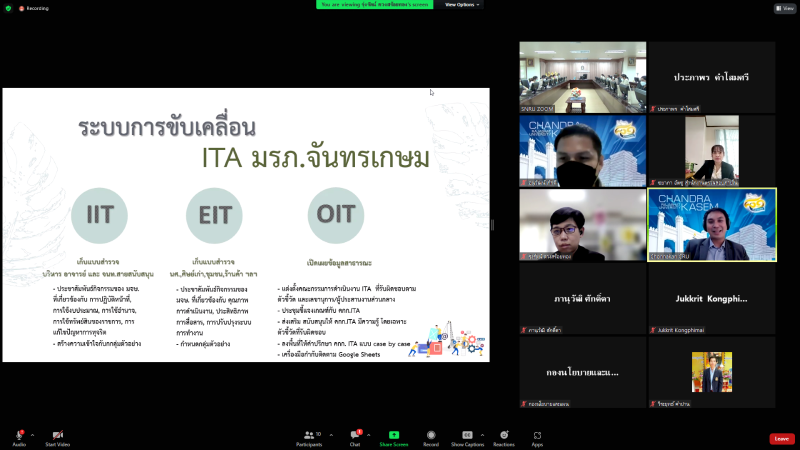Click the Leave meeting button
This screenshot has height=450, width=800.
tap(782, 438)
